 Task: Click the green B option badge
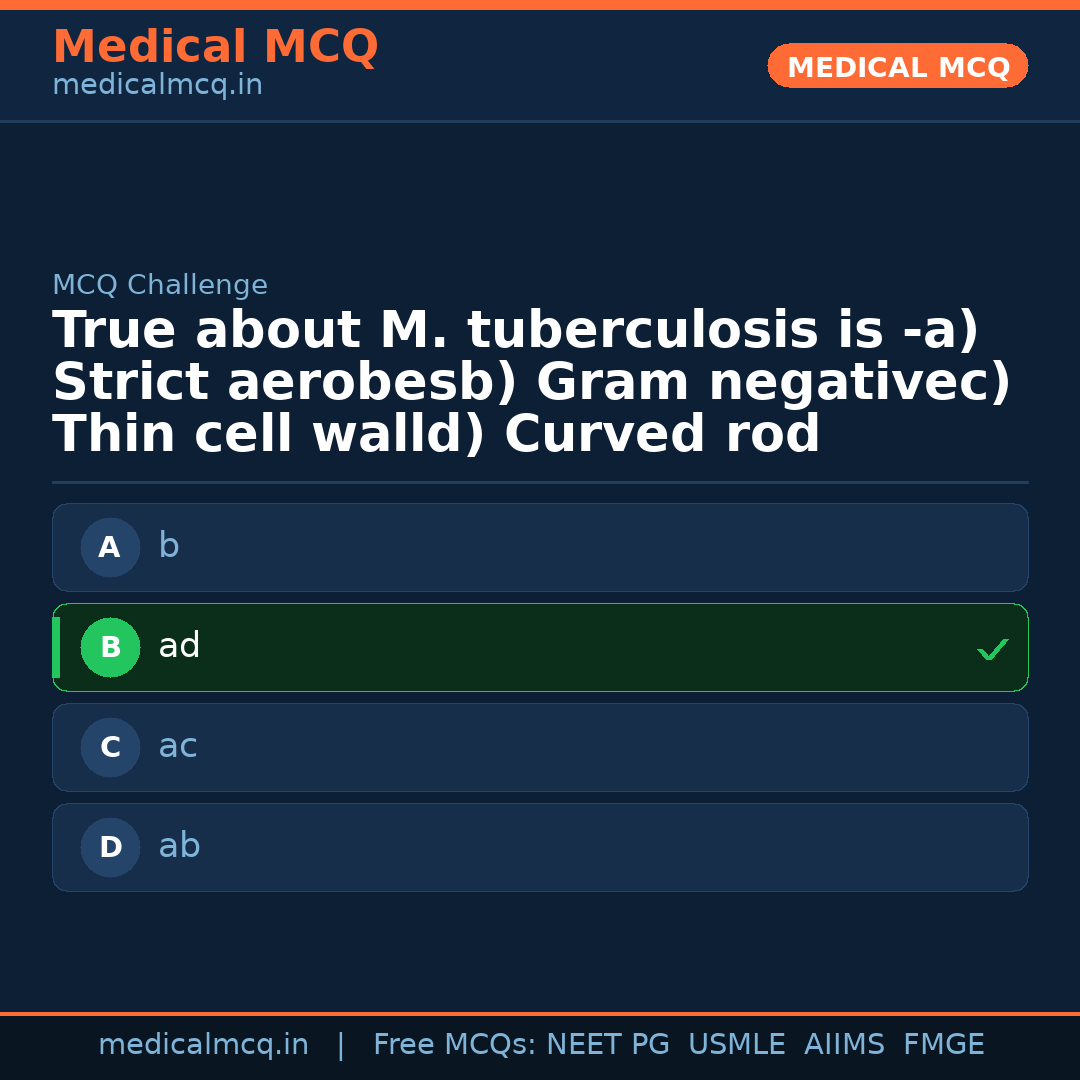pyautogui.click(x=110, y=647)
